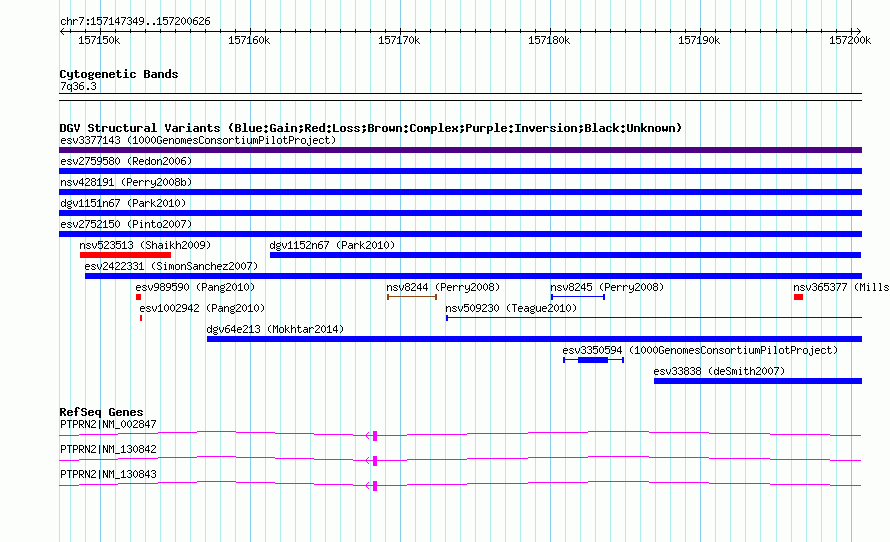Click the nsv428191 blue gain bar
The height and width of the screenshot is (542, 890).
pyautogui.click(x=460, y=192)
